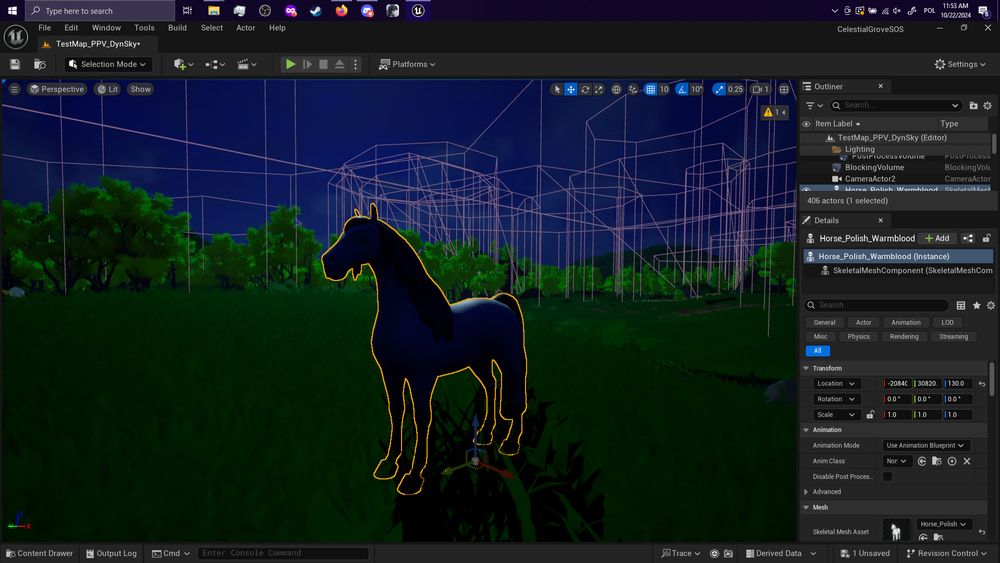Toggle rotation angle snapping

682,89
